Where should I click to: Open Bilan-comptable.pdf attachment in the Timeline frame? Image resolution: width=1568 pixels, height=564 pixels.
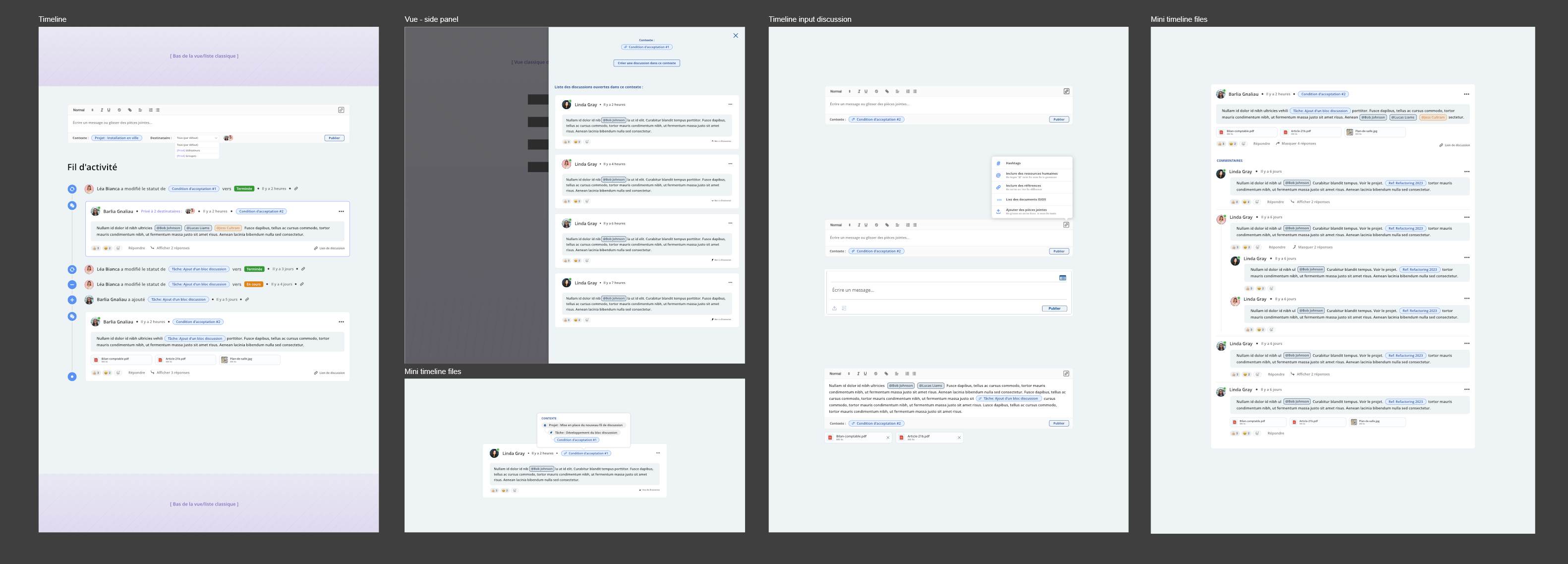coord(122,360)
